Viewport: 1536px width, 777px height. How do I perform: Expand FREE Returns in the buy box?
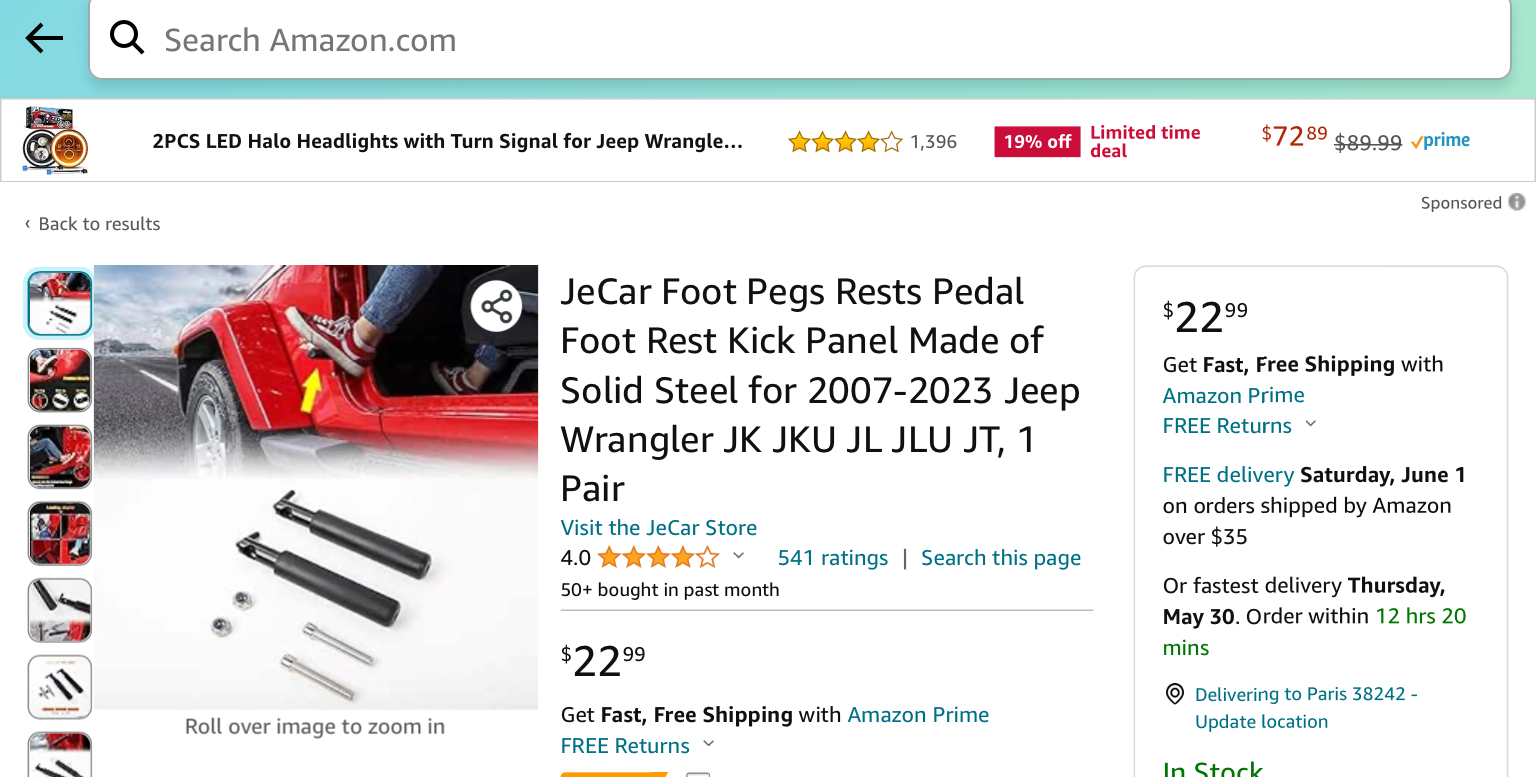[1311, 424]
